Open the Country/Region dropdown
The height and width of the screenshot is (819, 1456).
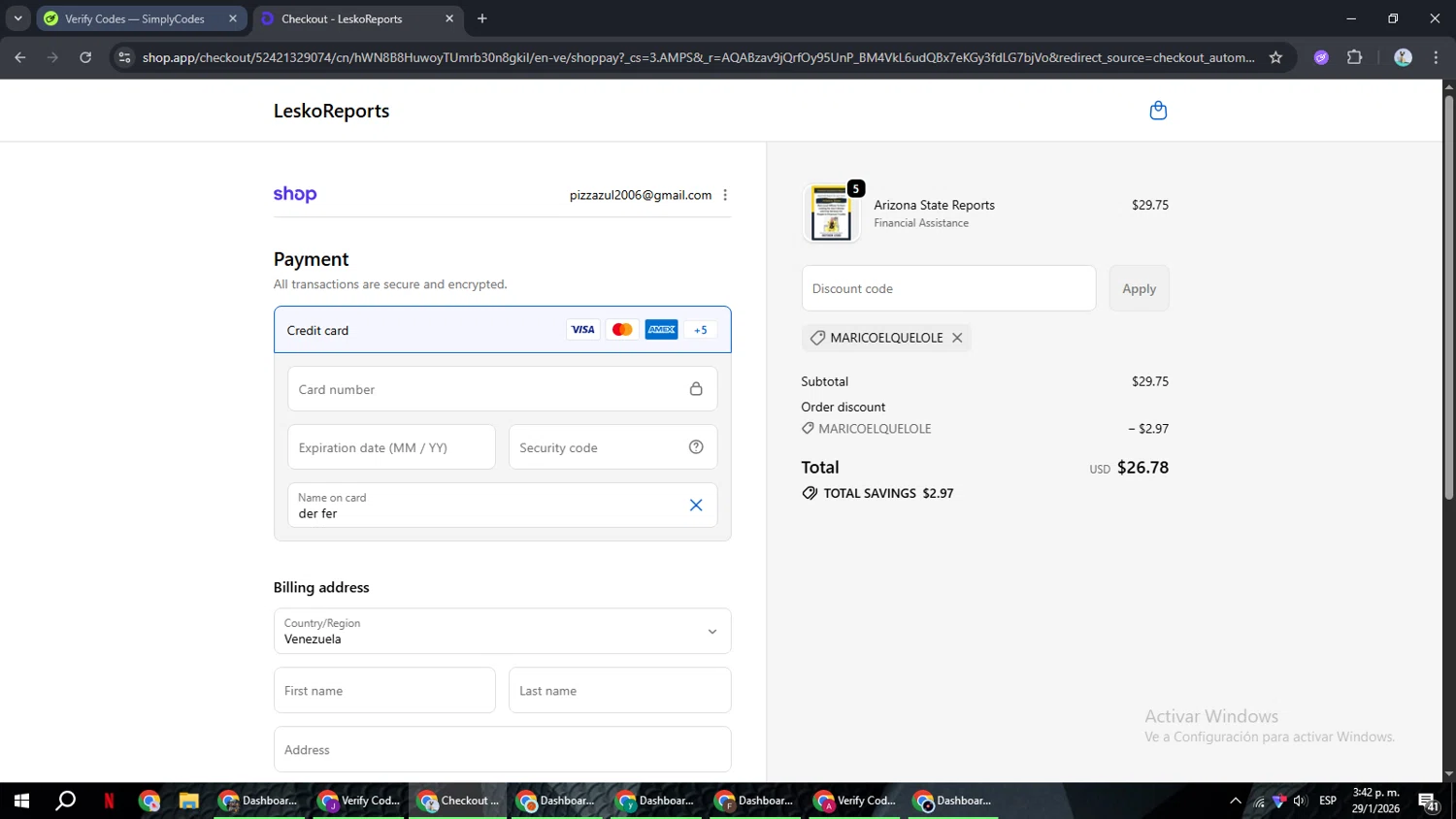502,631
